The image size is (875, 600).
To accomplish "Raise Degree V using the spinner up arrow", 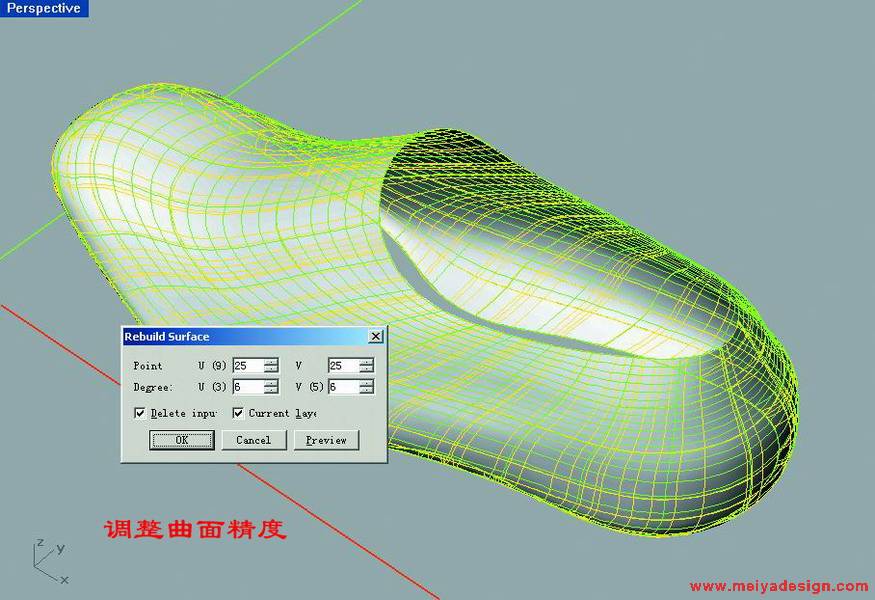I will [x=366, y=383].
